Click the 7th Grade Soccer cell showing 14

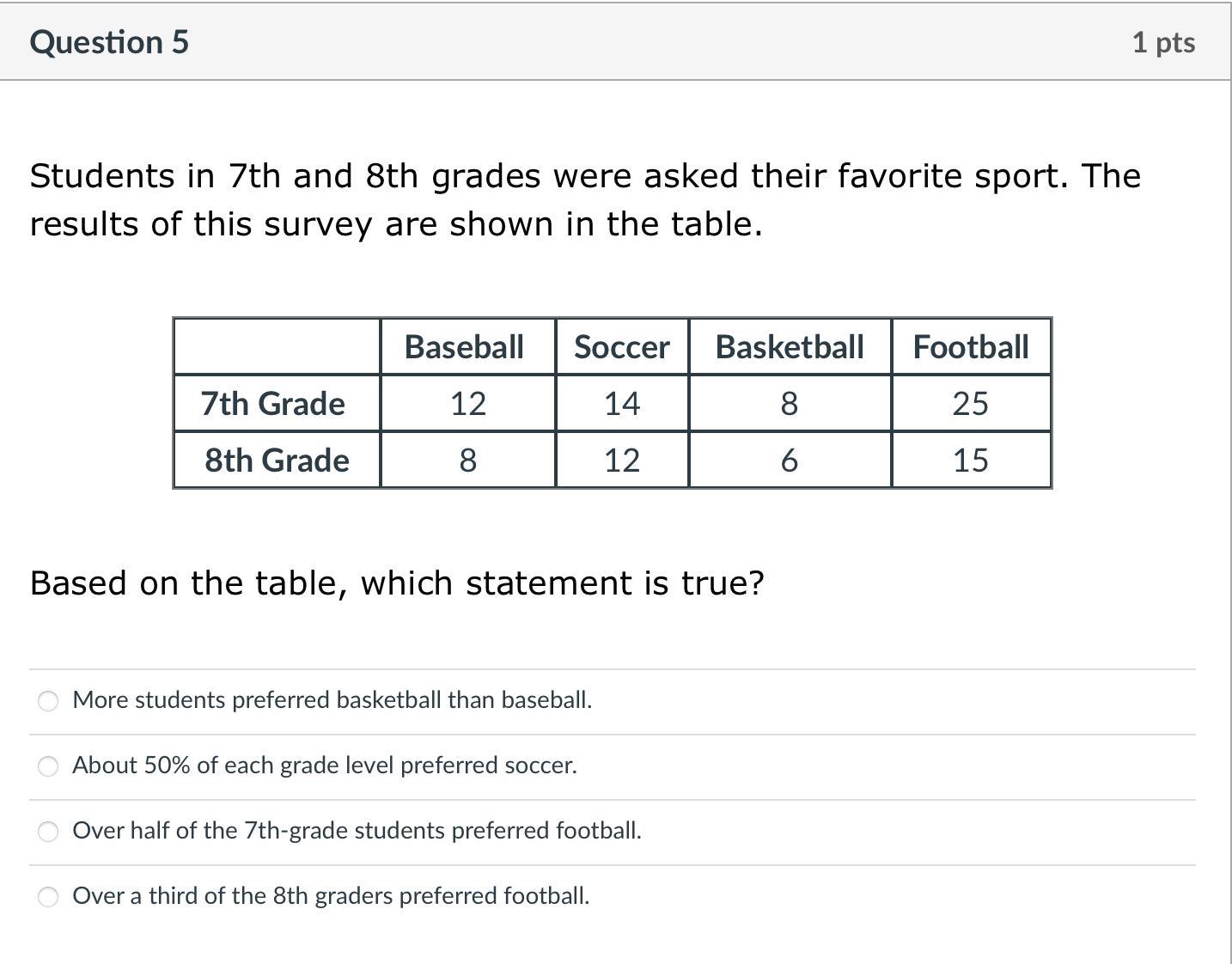[621, 404]
